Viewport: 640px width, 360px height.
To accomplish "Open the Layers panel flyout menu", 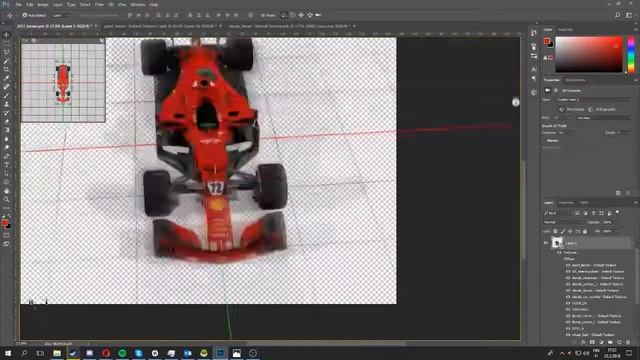I will point(636,202).
